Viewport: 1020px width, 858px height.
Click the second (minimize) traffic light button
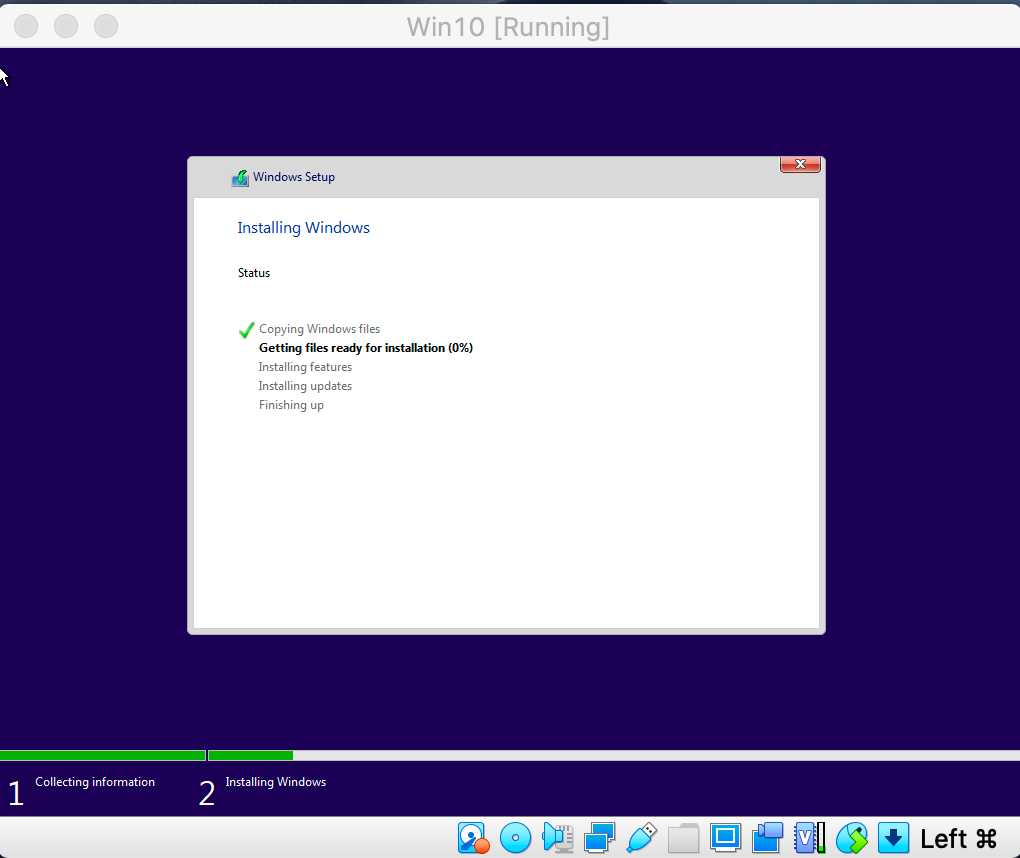click(66, 26)
